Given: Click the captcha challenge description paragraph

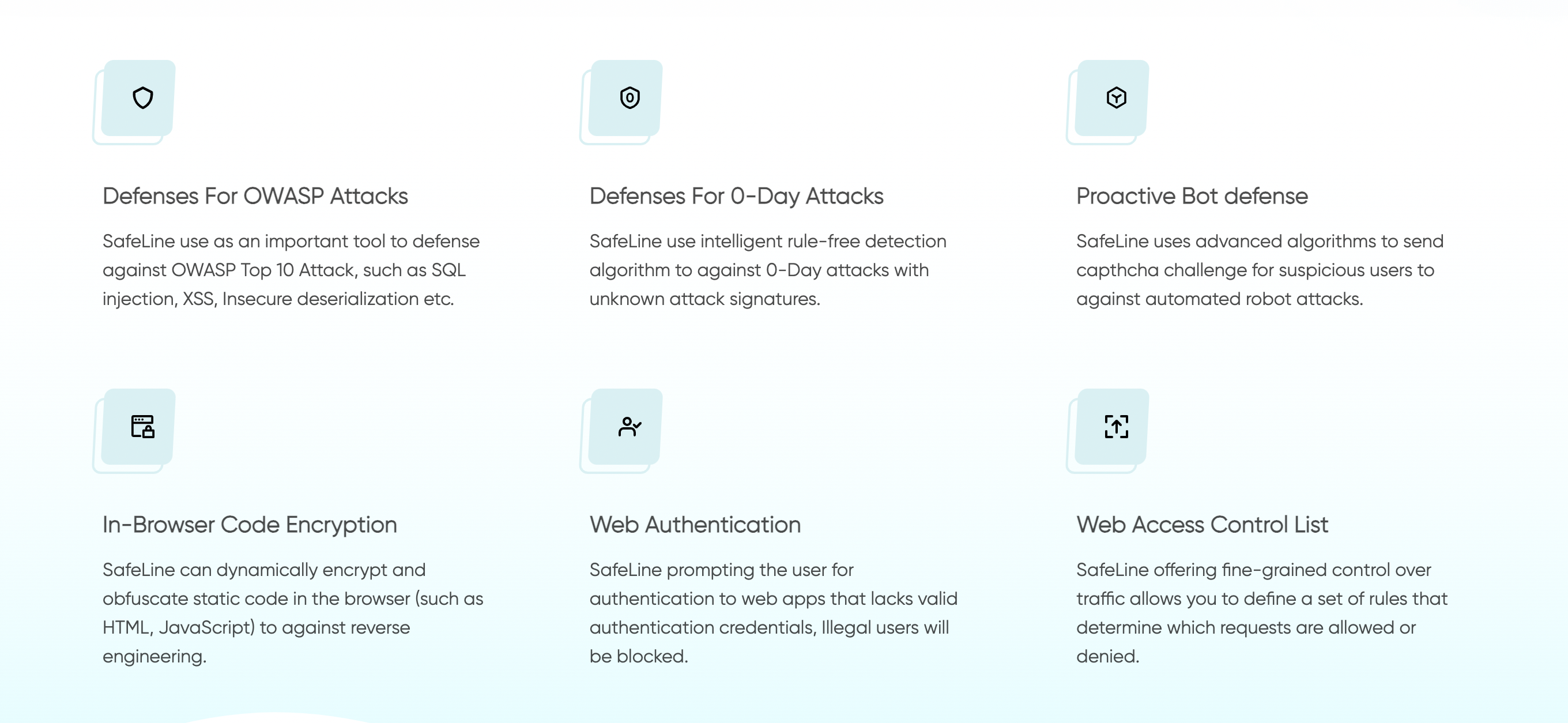Looking at the screenshot, I should tap(1260, 270).
